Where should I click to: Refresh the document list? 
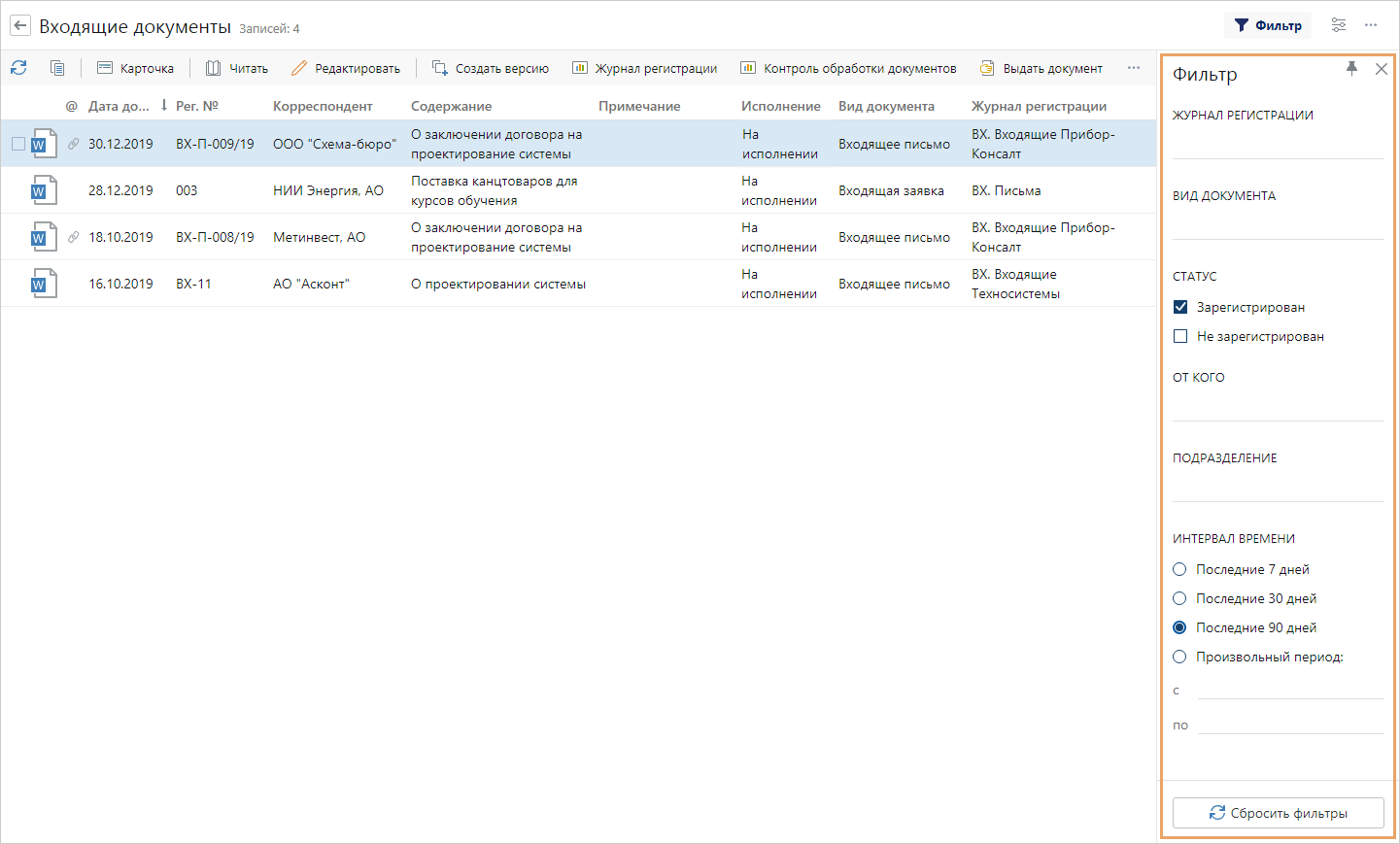[x=18, y=68]
